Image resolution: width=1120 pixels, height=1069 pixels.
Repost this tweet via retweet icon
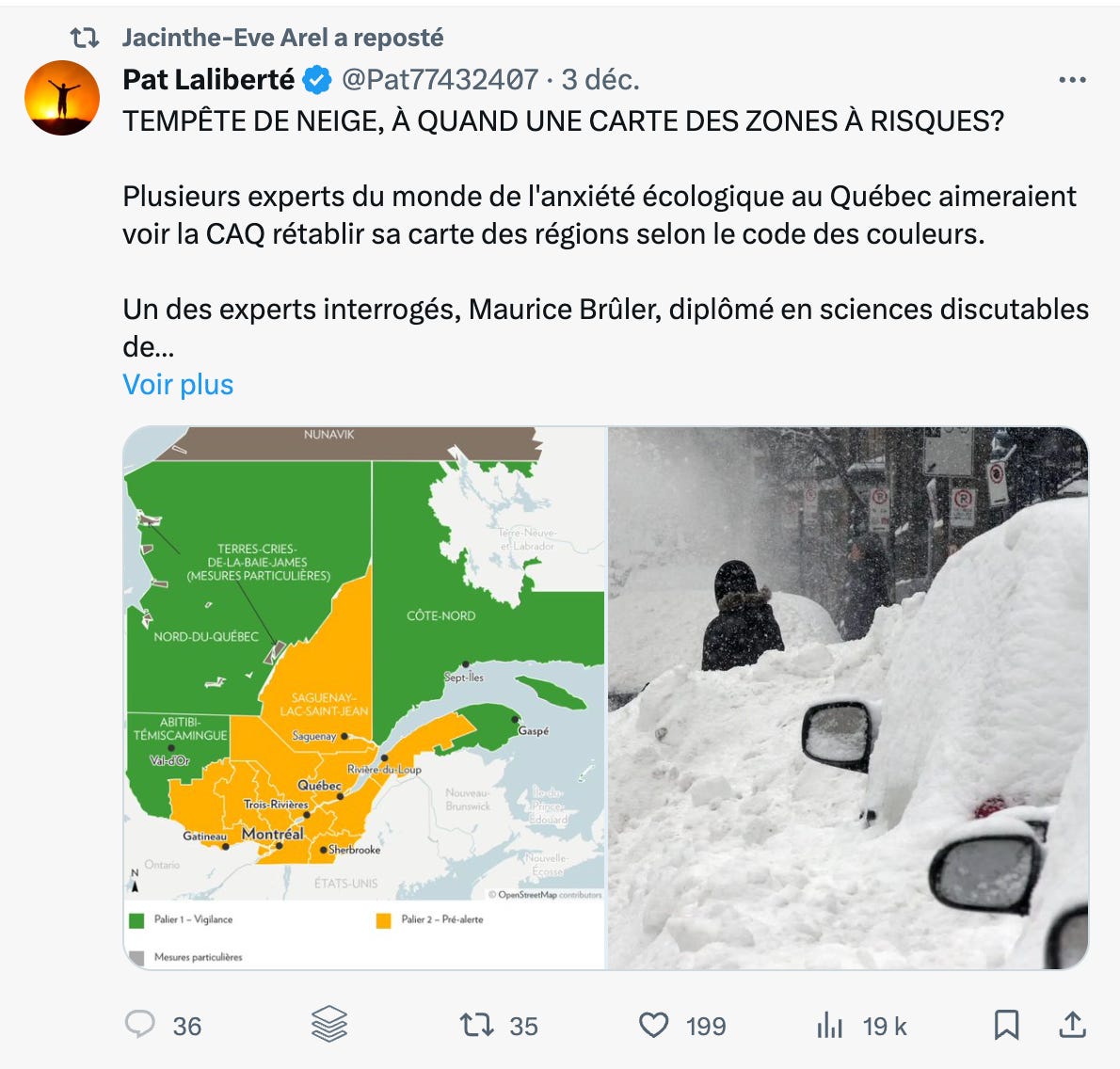click(476, 1025)
